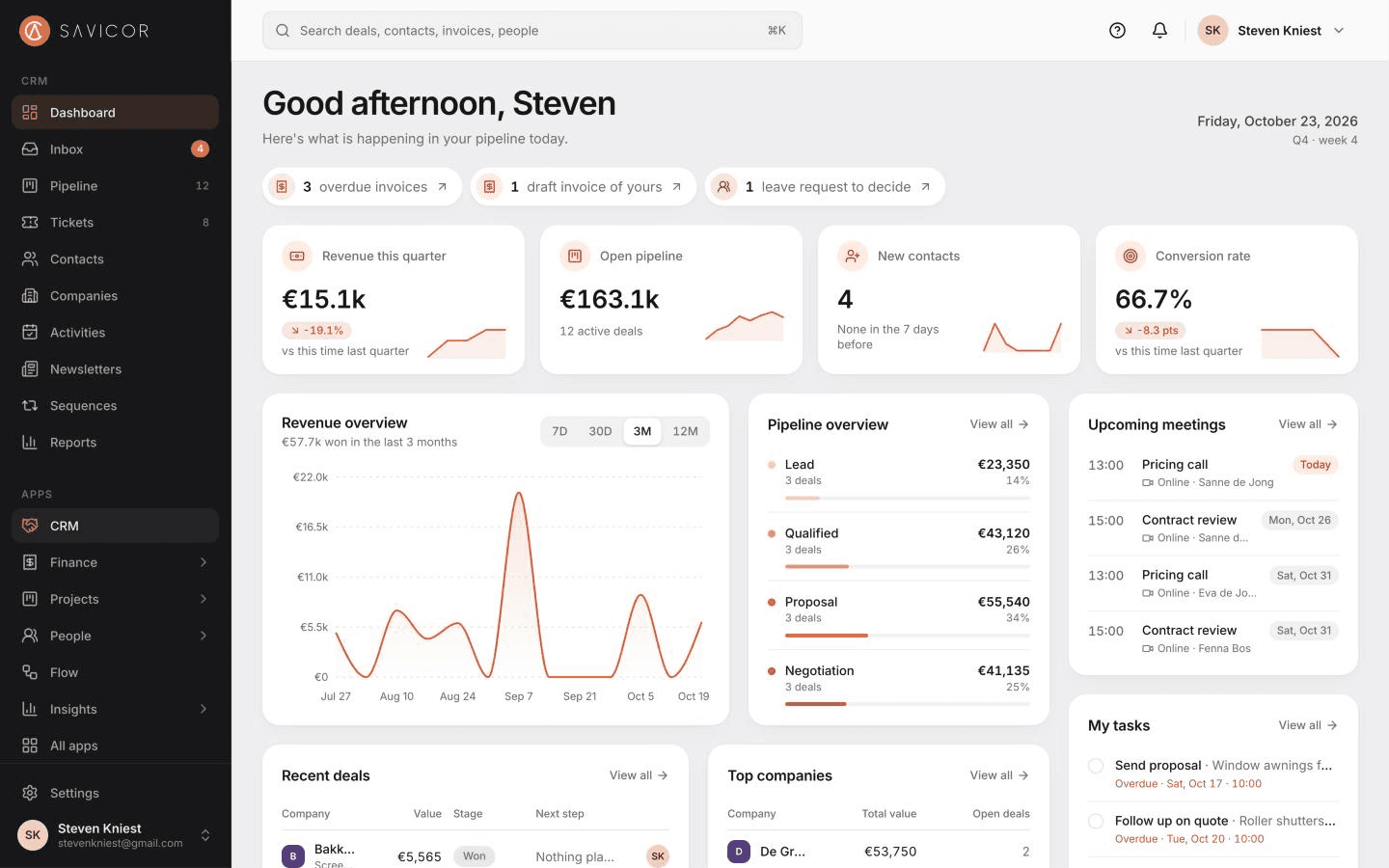Open Sequences via its sidebar icon
Viewport: 1389px width, 868px height.
point(30,406)
